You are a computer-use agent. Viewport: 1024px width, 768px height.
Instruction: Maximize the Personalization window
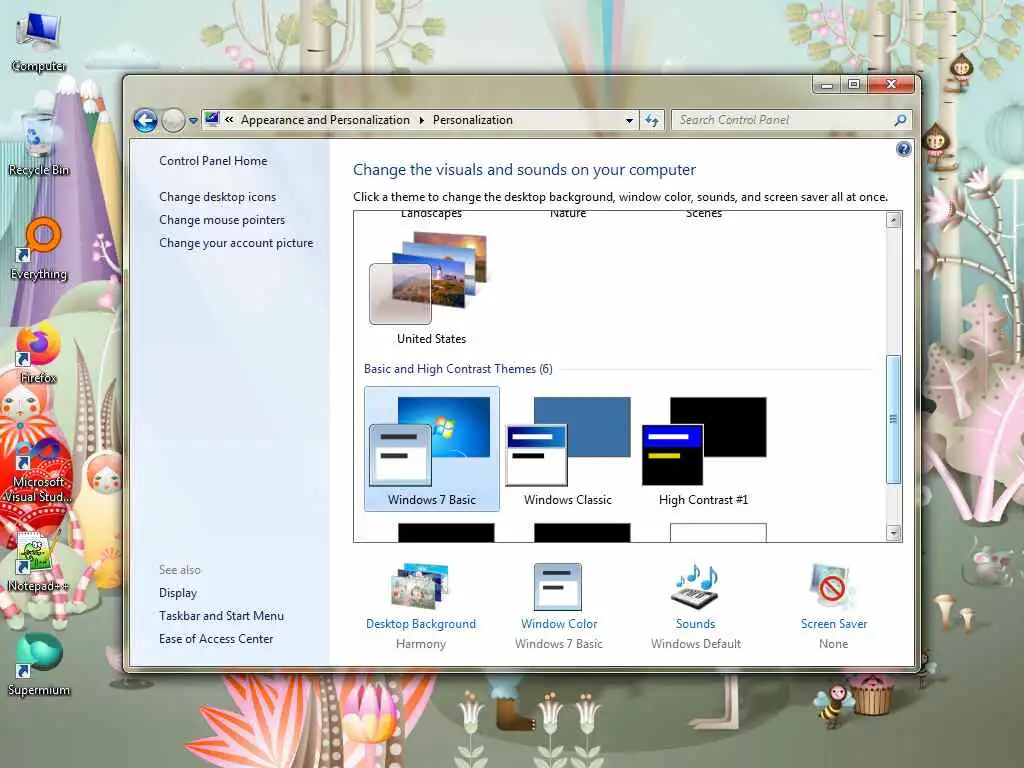[853, 85]
